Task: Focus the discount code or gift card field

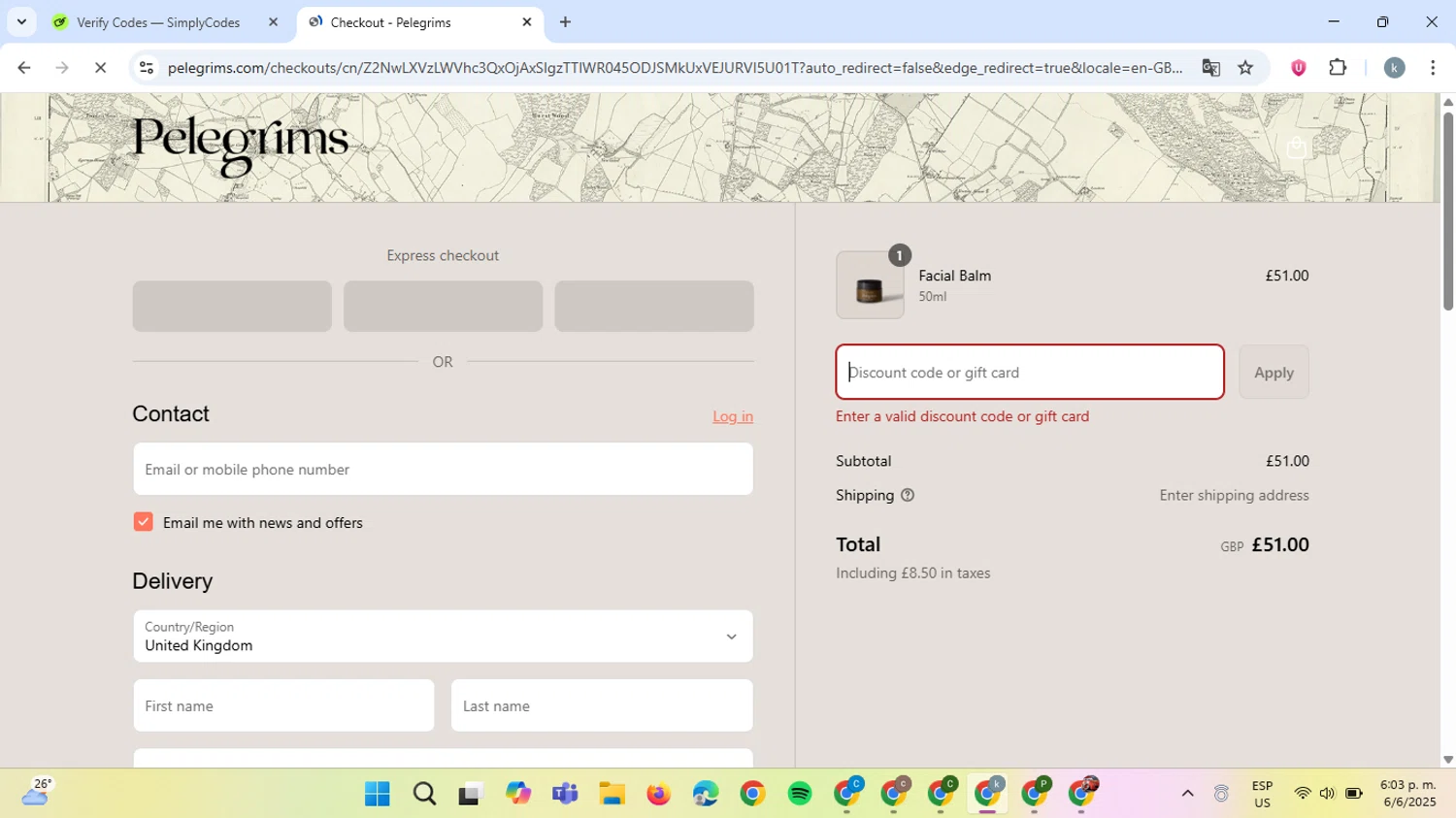Action: (x=1030, y=372)
